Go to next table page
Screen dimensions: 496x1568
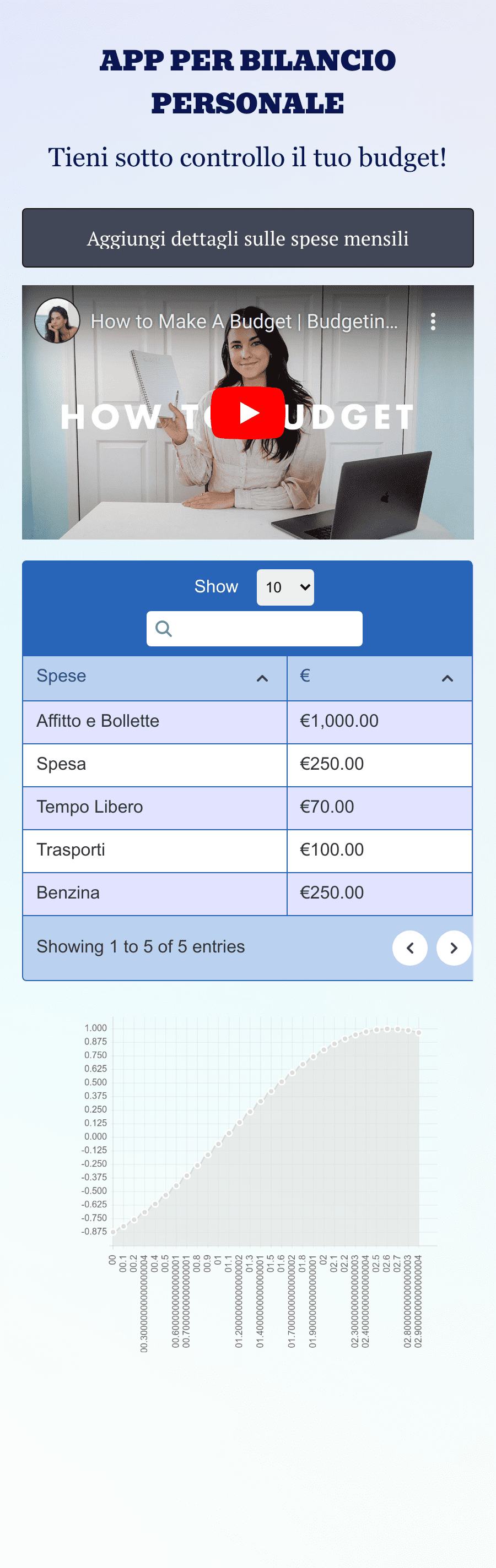tap(454, 948)
